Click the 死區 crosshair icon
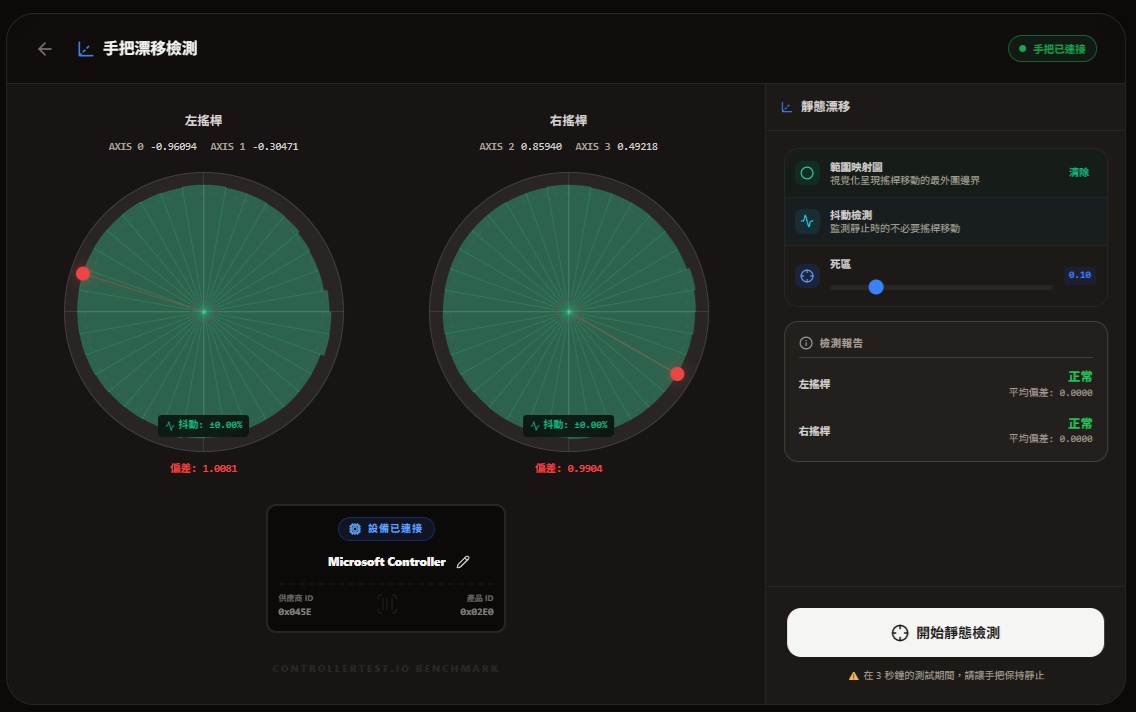The height and width of the screenshot is (712, 1136). pyautogui.click(x=807, y=276)
